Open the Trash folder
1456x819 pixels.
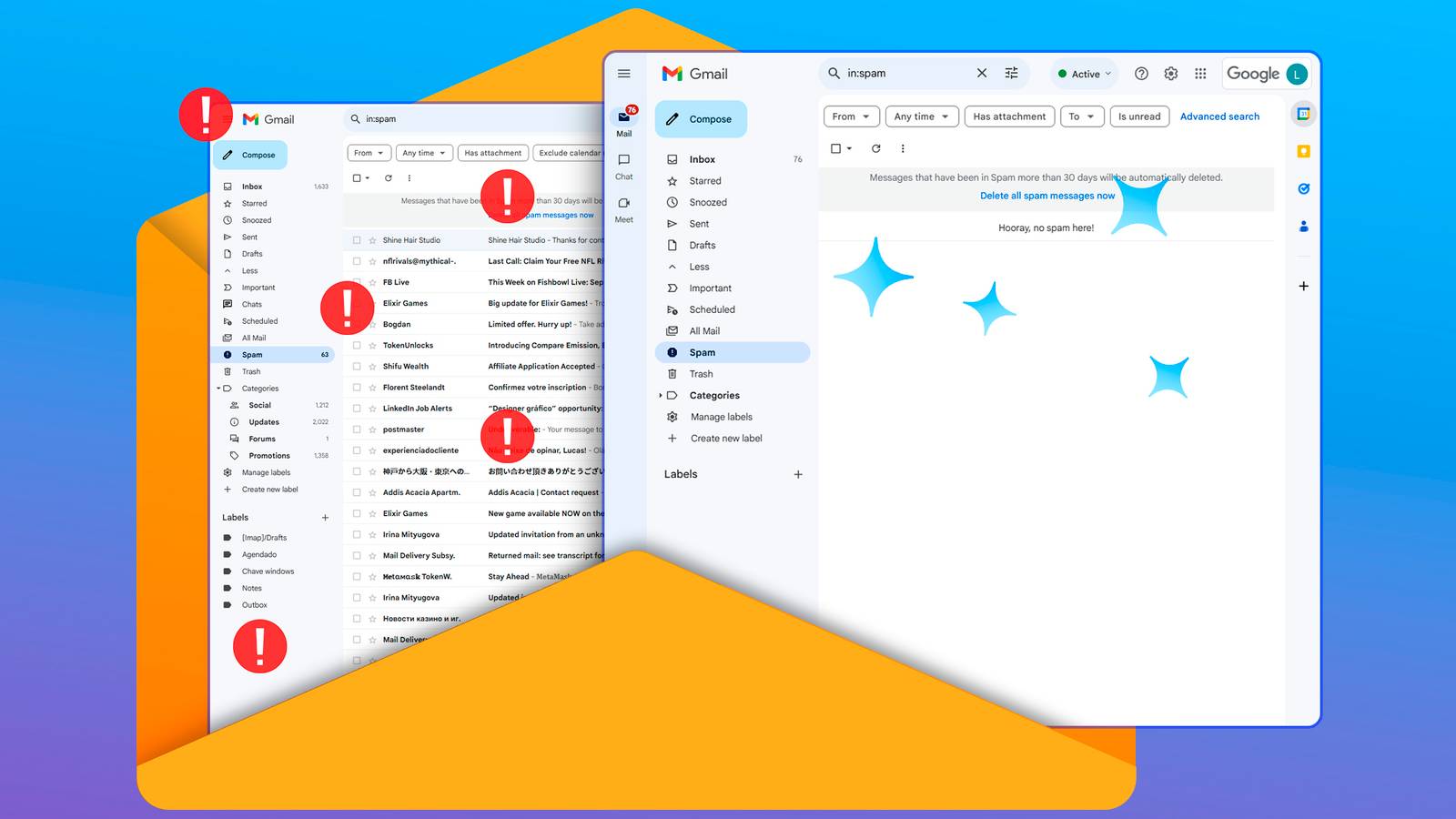pos(701,373)
